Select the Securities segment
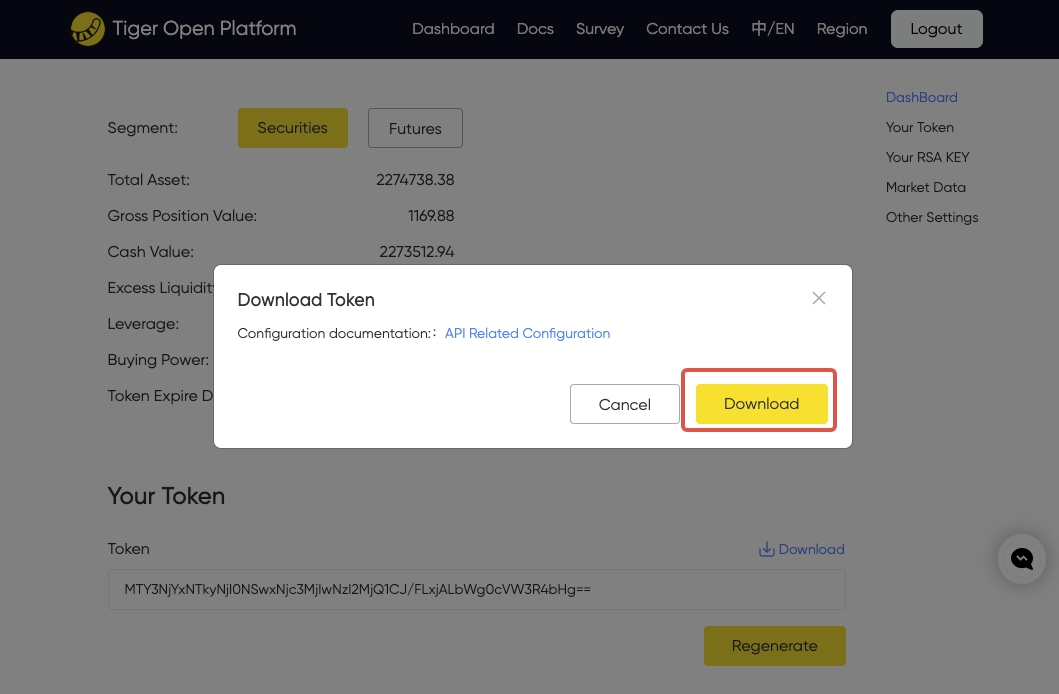1059x694 pixels. click(292, 128)
